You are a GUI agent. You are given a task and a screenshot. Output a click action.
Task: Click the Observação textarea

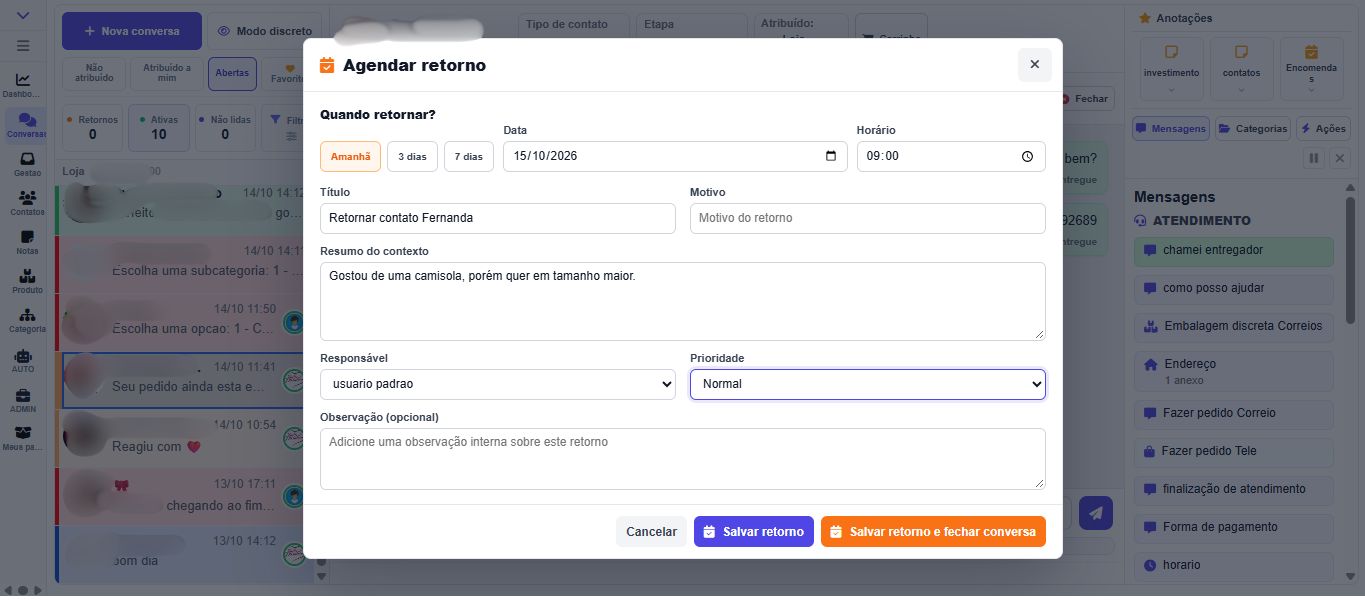(683, 459)
